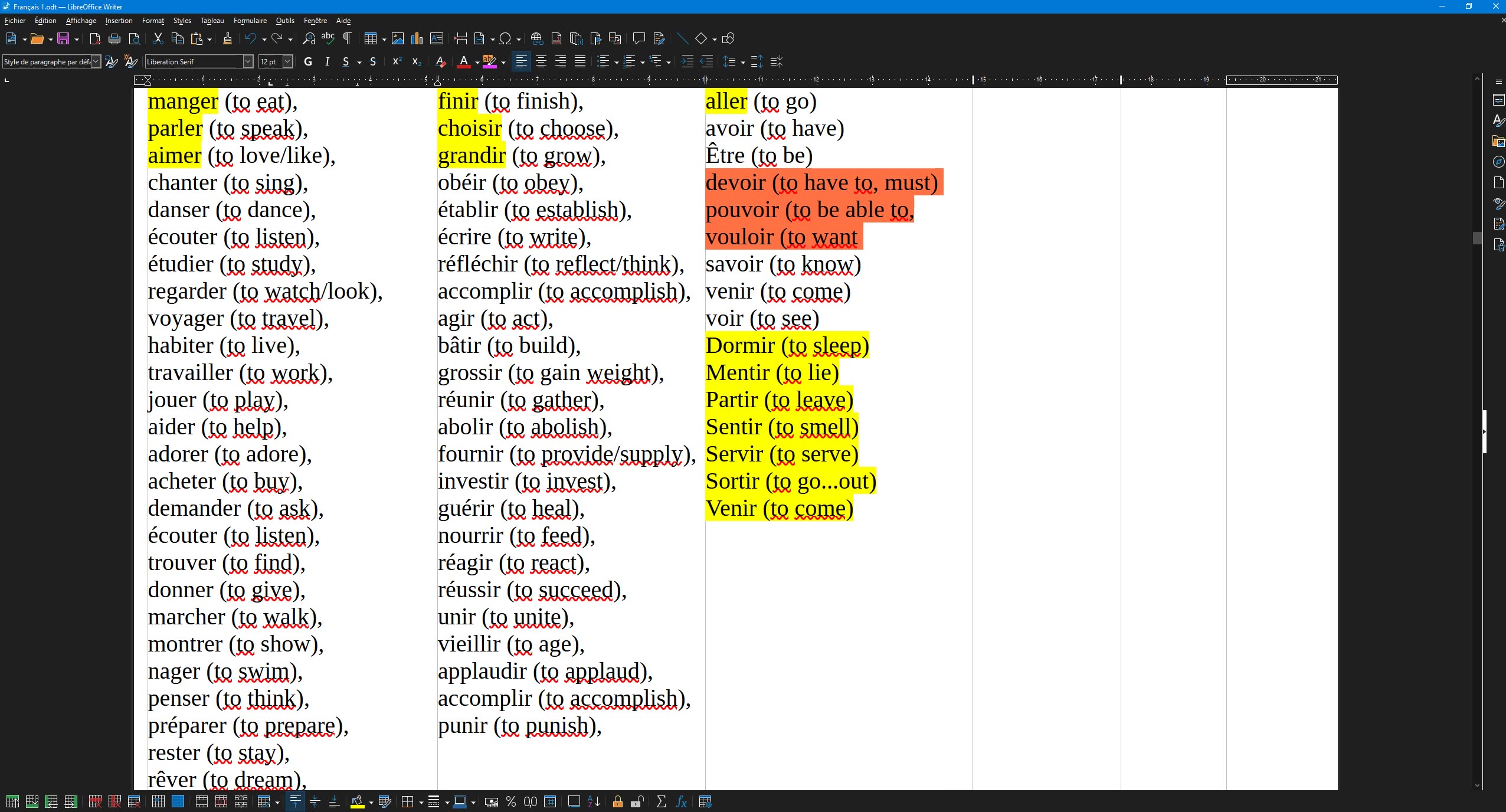This screenshot has width=1506, height=812.
Task: Pick the yellow table background color swatch
Action: pyautogui.click(x=358, y=802)
